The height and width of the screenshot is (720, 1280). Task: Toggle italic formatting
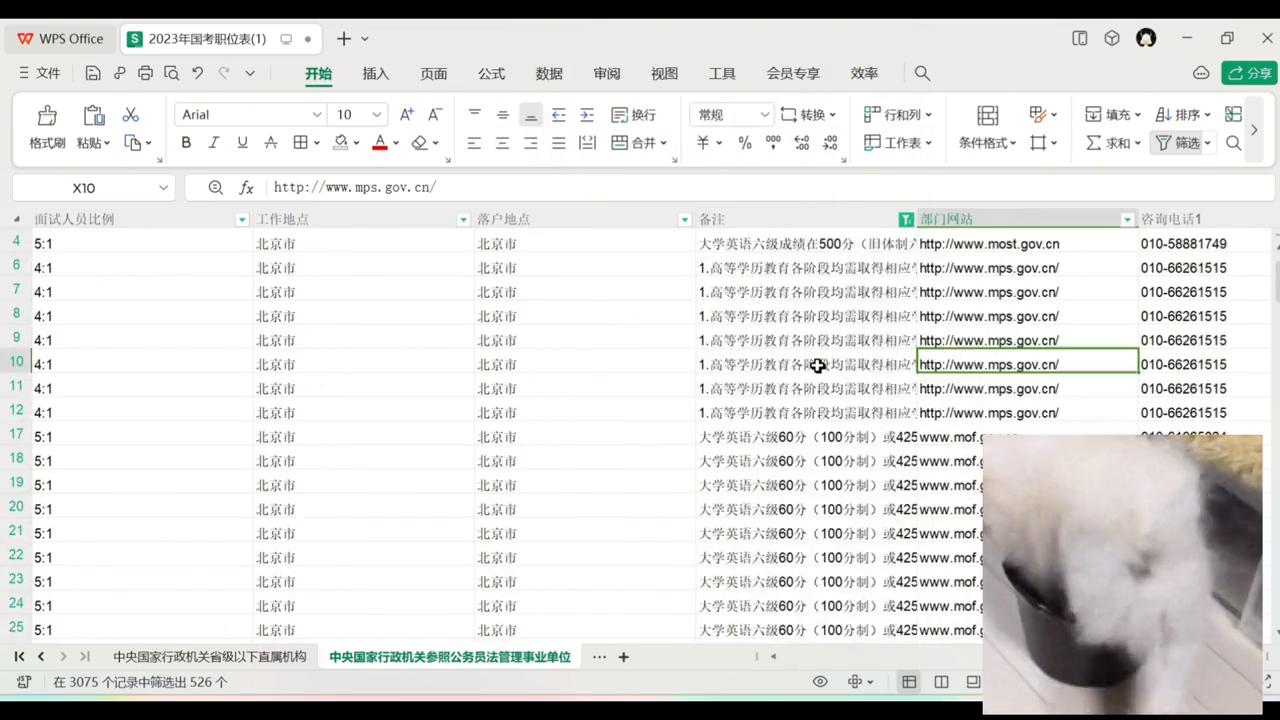[213, 143]
